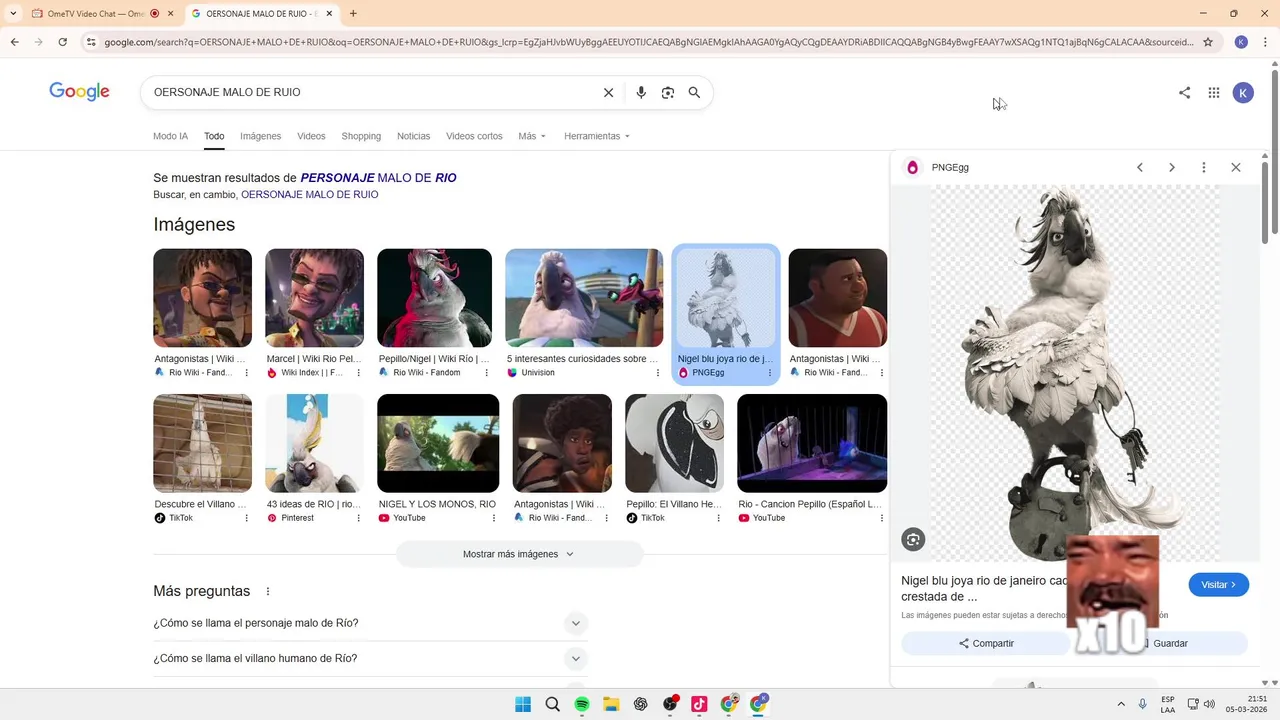1280x720 pixels.
Task: Search inside image with lens icon on preview
Action: (913, 540)
